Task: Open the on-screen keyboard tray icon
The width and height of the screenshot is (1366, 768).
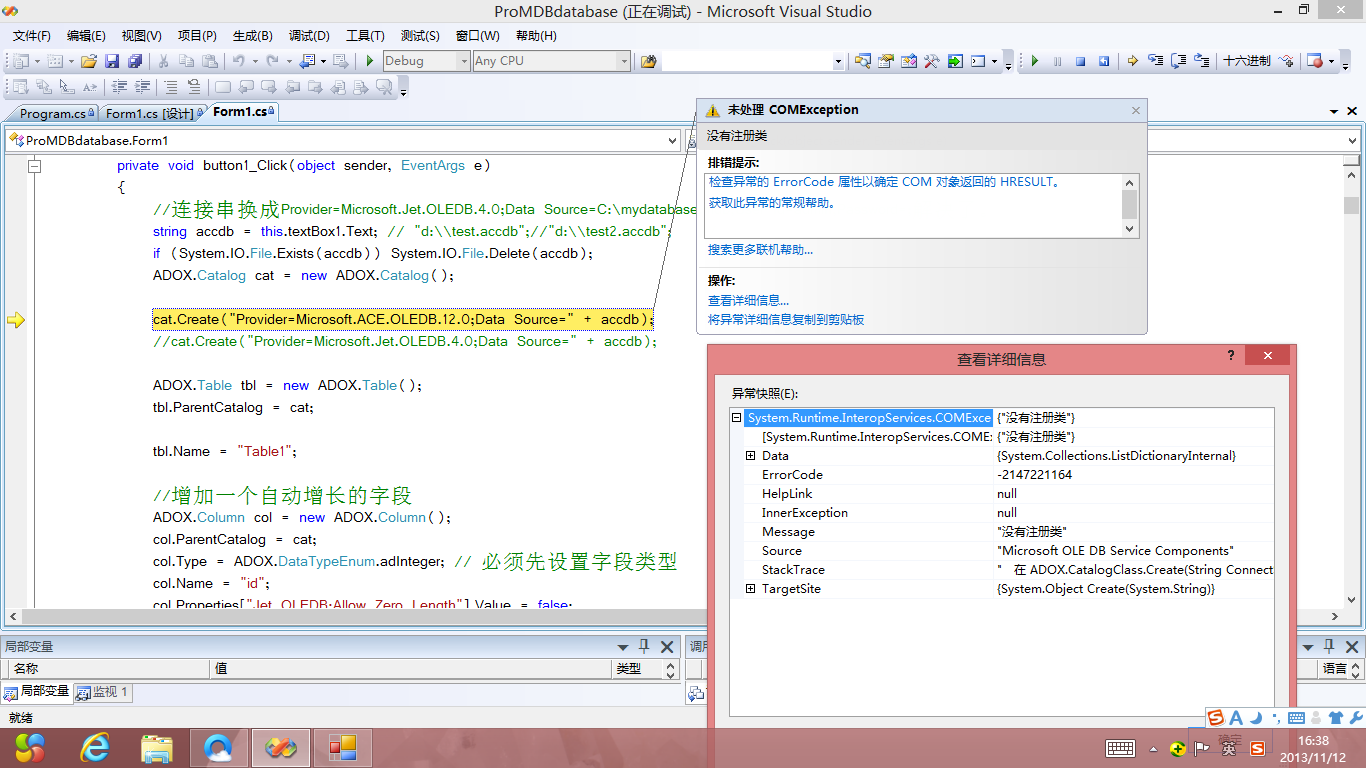Action: point(1120,748)
